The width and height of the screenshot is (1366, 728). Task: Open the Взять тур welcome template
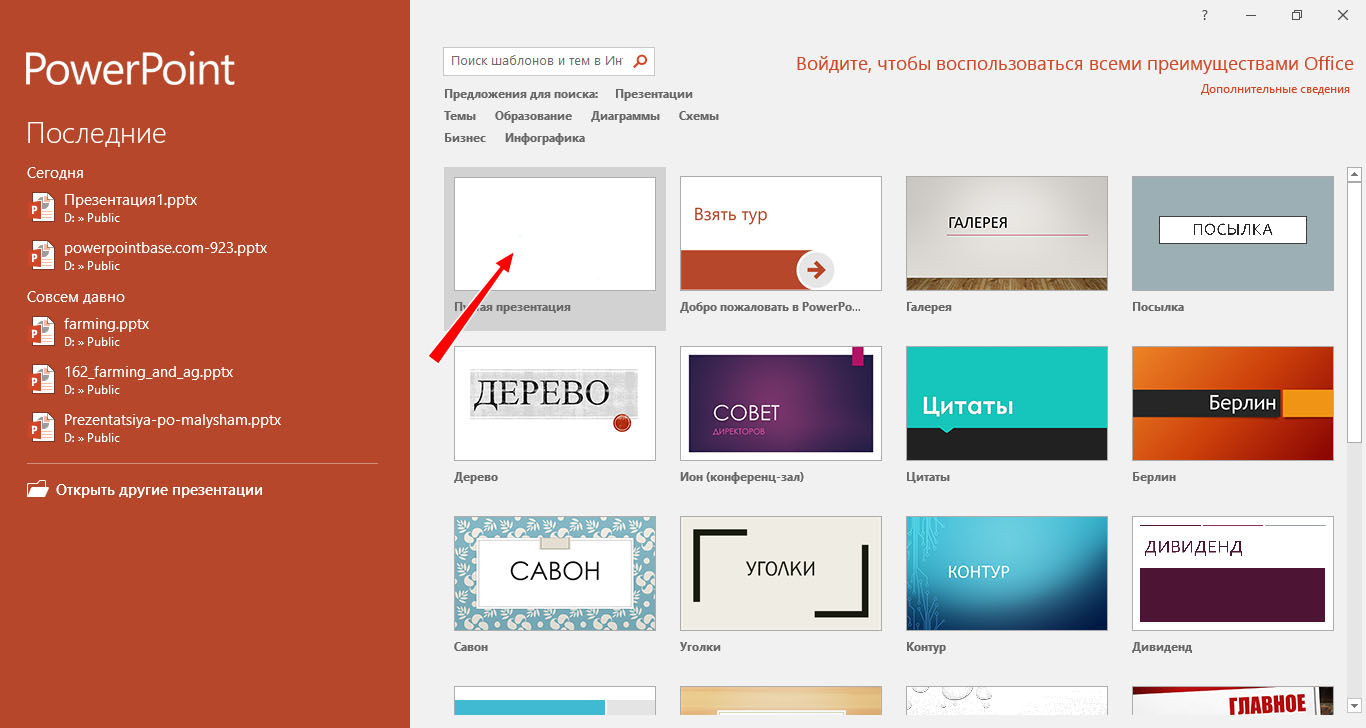[x=781, y=234]
